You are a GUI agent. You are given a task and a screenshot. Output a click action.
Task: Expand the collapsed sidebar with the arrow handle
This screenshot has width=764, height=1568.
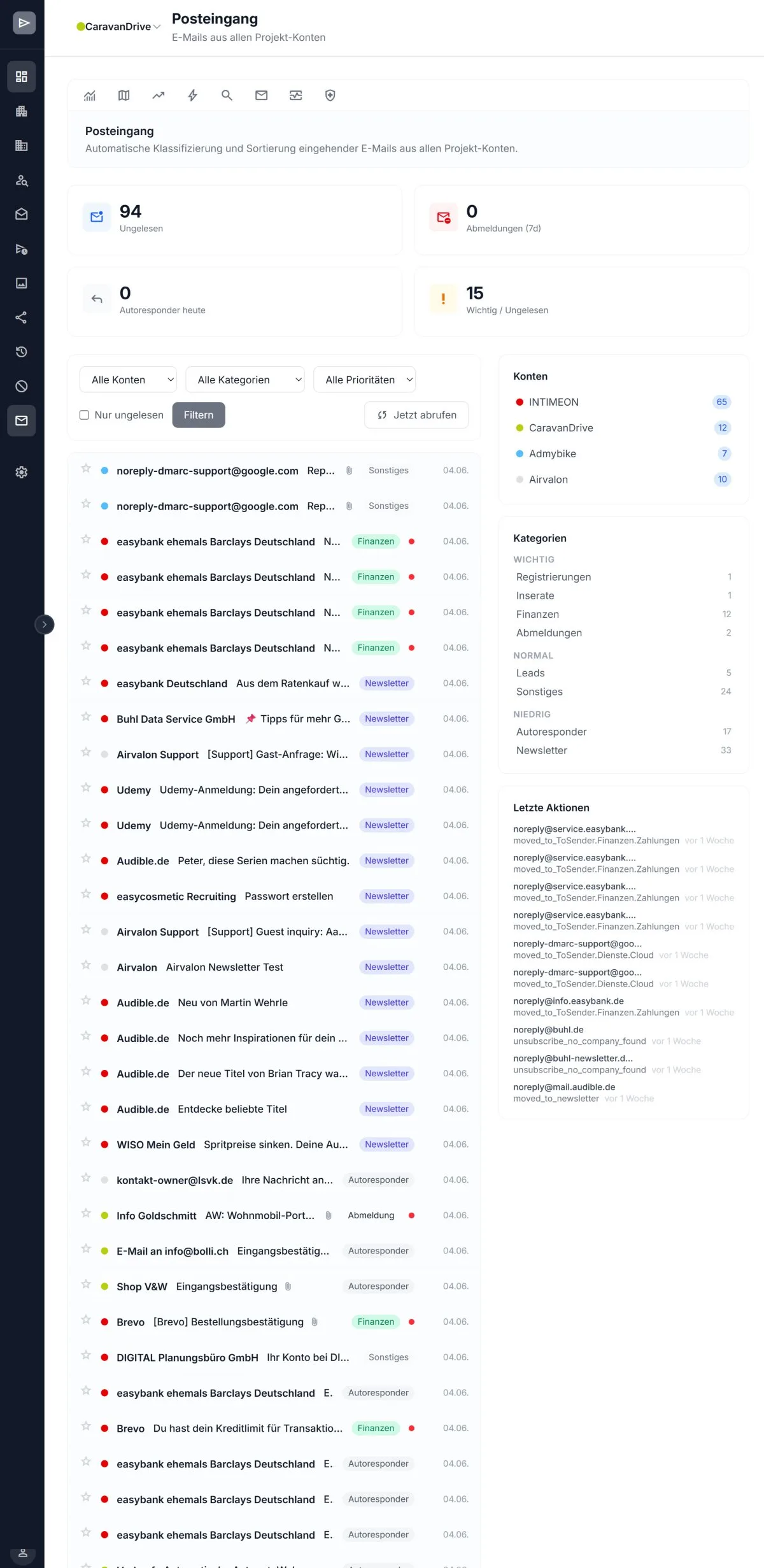click(x=45, y=625)
